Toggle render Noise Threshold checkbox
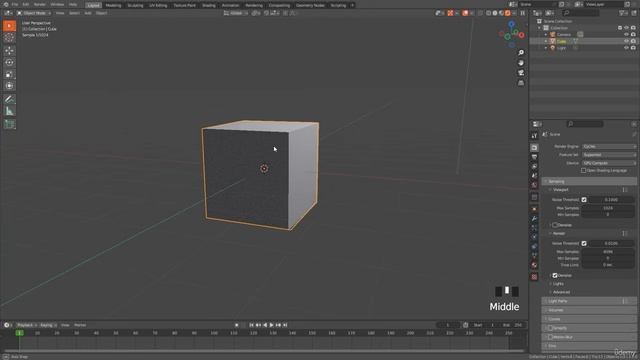 584,243
